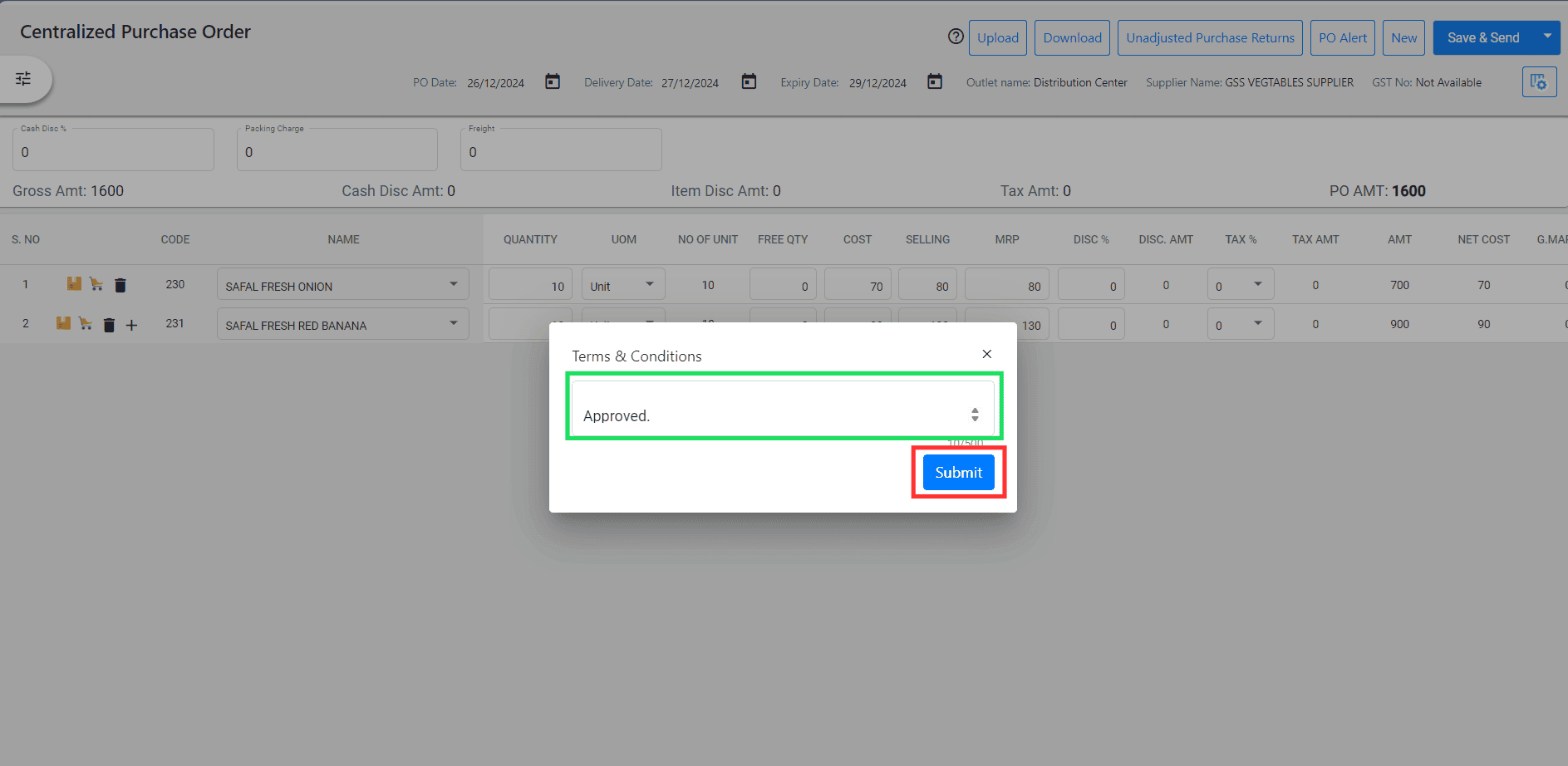Open the Expiry Date calendar picker
Image resolution: width=1568 pixels, height=766 pixels.
click(935, 81)
